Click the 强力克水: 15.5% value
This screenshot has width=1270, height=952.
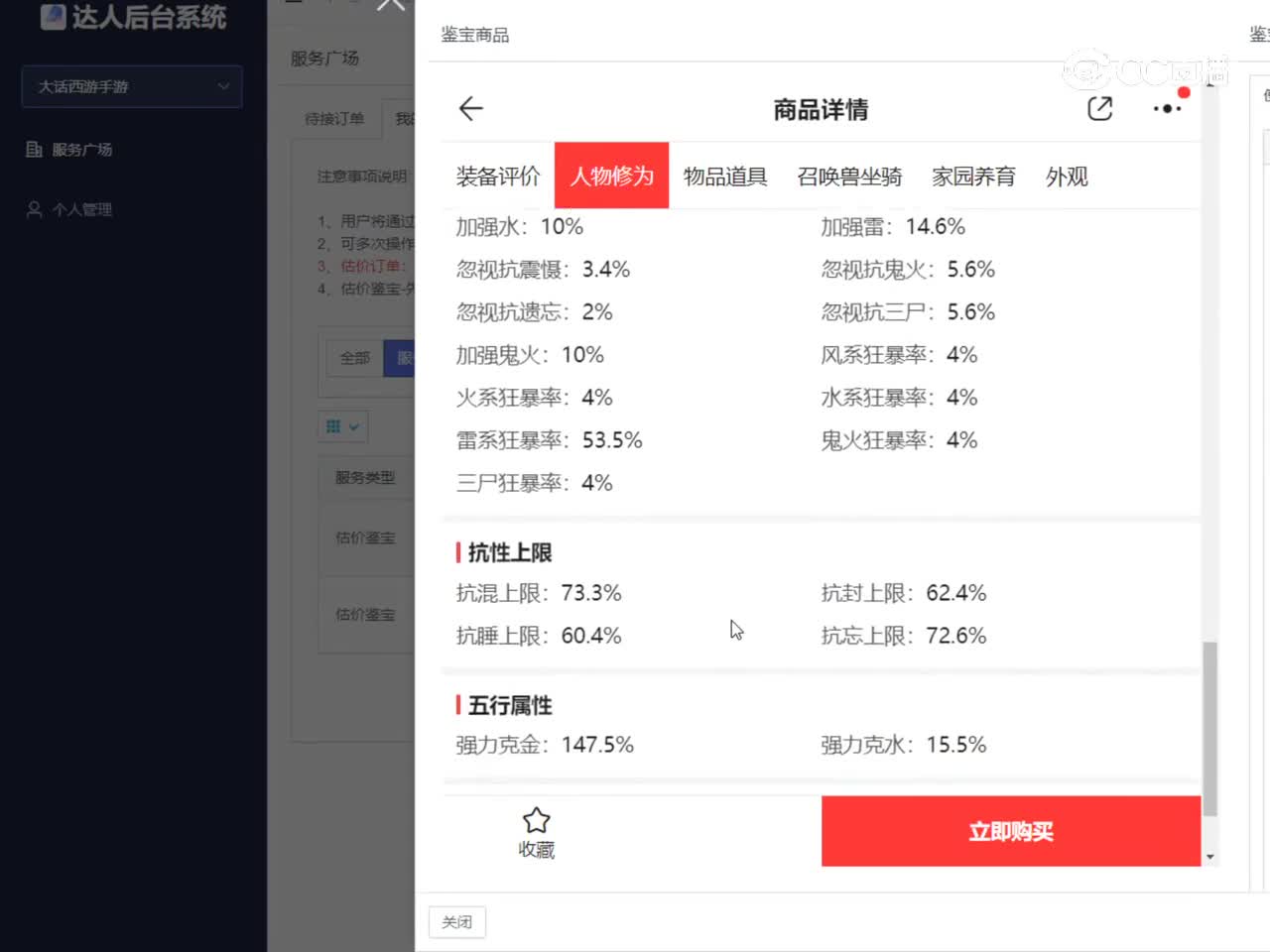pos(904,745)
